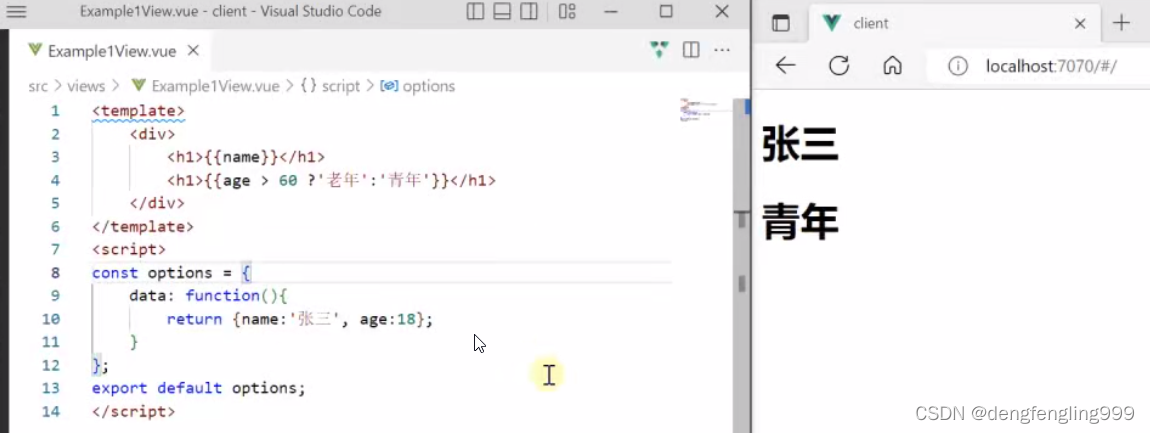This screenshot has height=433, width=1150.
Task: Click script in the breadcrumb
Action: click(342, 86)
